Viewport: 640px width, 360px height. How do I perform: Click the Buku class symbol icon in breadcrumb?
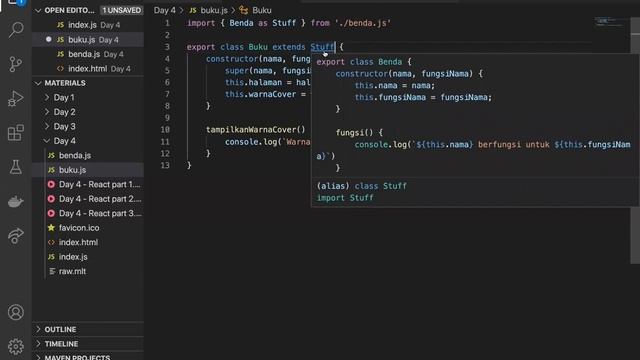pos(244,10)
